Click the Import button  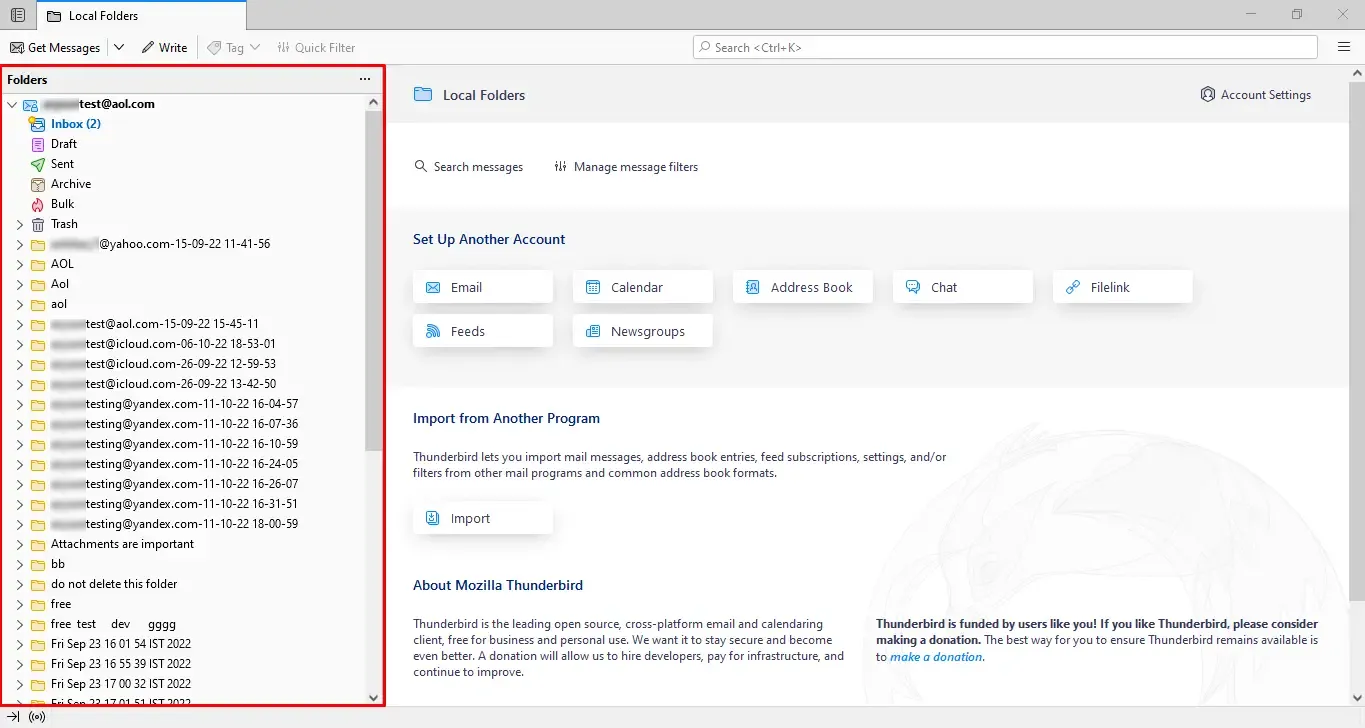point(483,518)
